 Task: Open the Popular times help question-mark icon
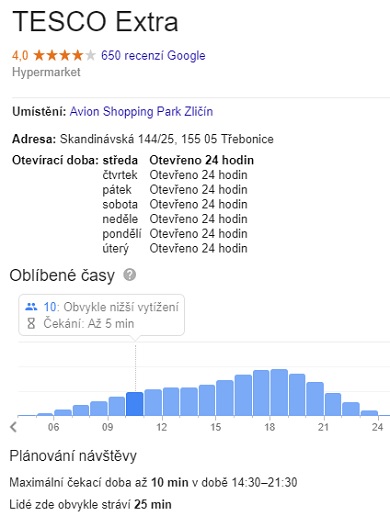click(129, 275)
